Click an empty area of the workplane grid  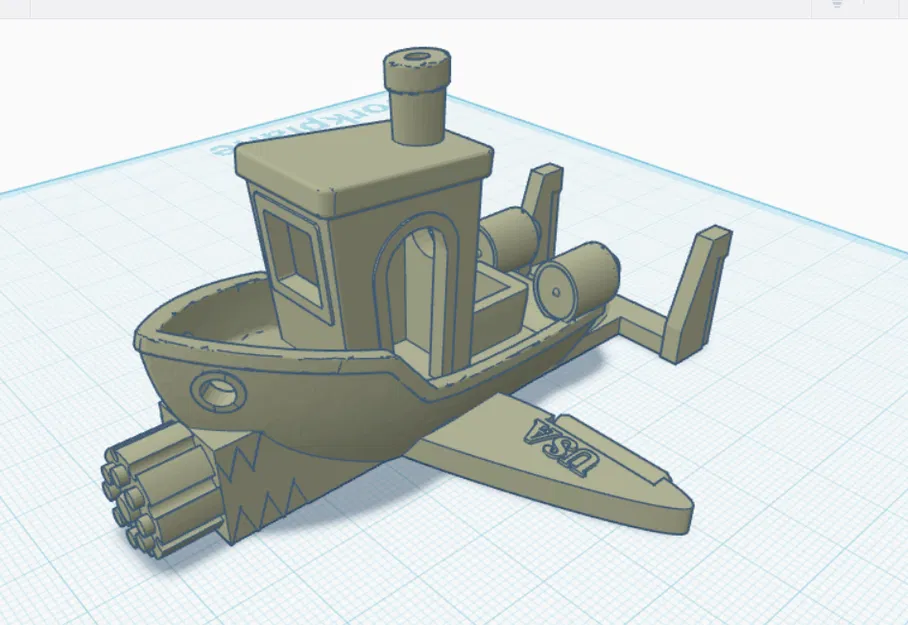point(800,500)
